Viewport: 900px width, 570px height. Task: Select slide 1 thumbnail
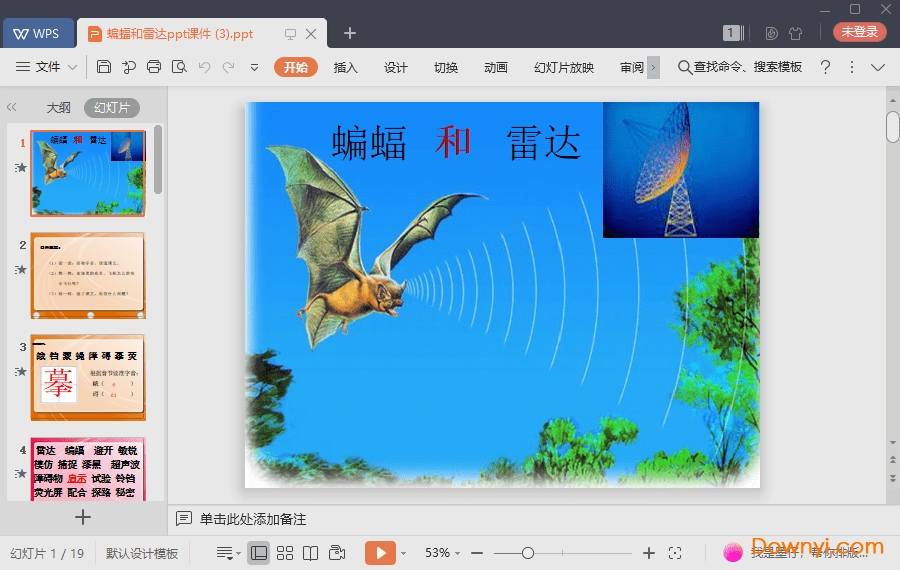(x=88, y=173)
